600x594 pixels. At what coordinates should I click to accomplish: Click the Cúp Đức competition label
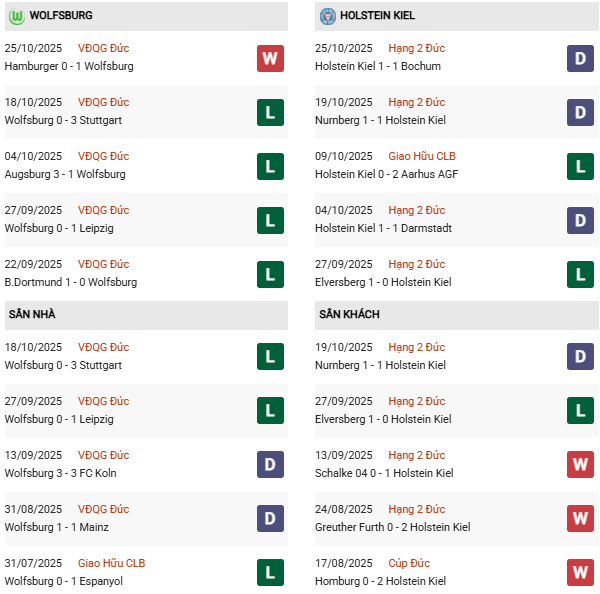coord(410,563)
